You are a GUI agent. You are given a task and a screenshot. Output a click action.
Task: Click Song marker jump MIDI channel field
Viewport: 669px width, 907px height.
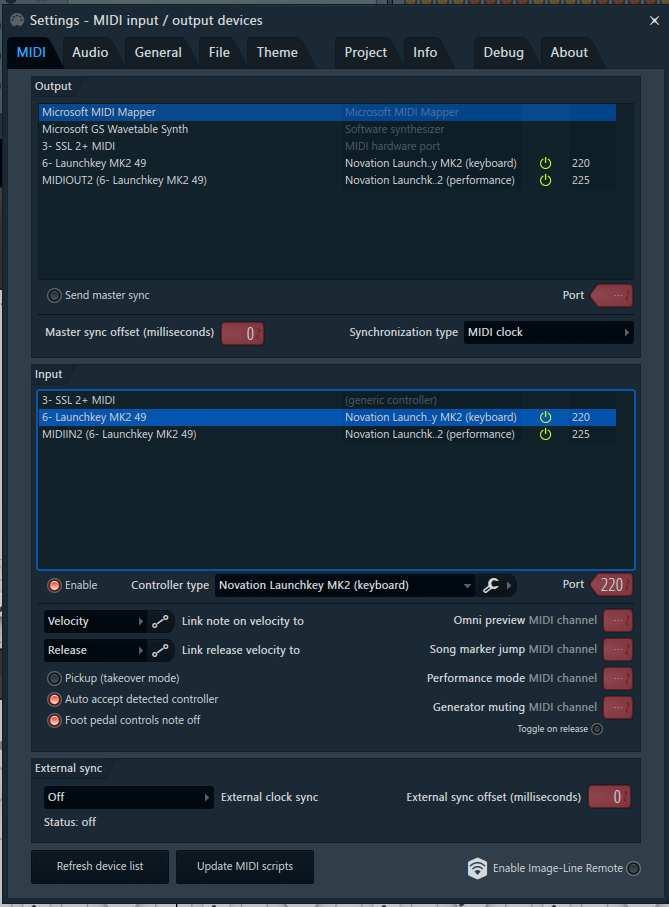point(618,650)
